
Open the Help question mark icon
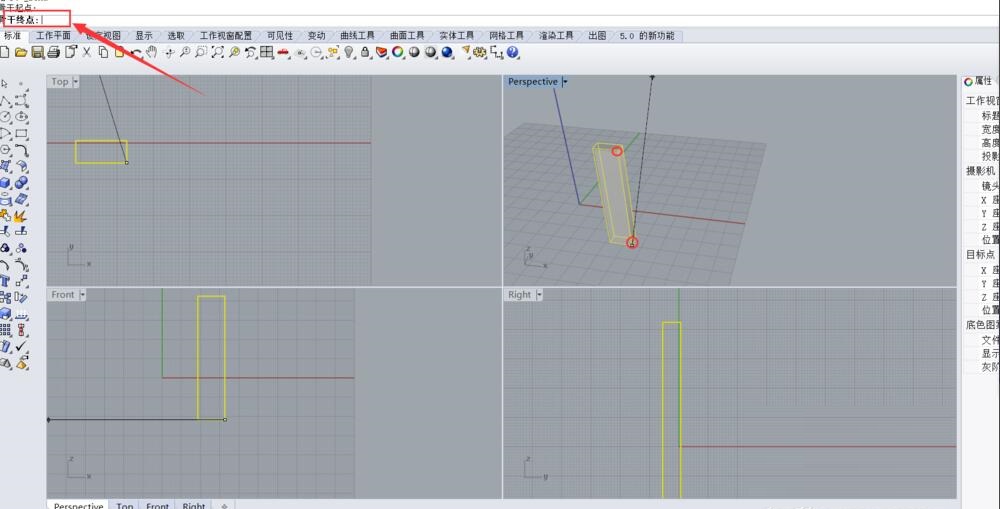click(513, 52)
